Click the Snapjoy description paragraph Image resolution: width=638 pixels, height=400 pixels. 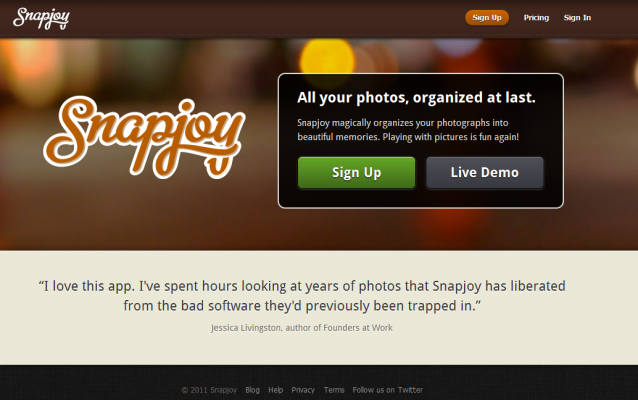pos(408,130)
